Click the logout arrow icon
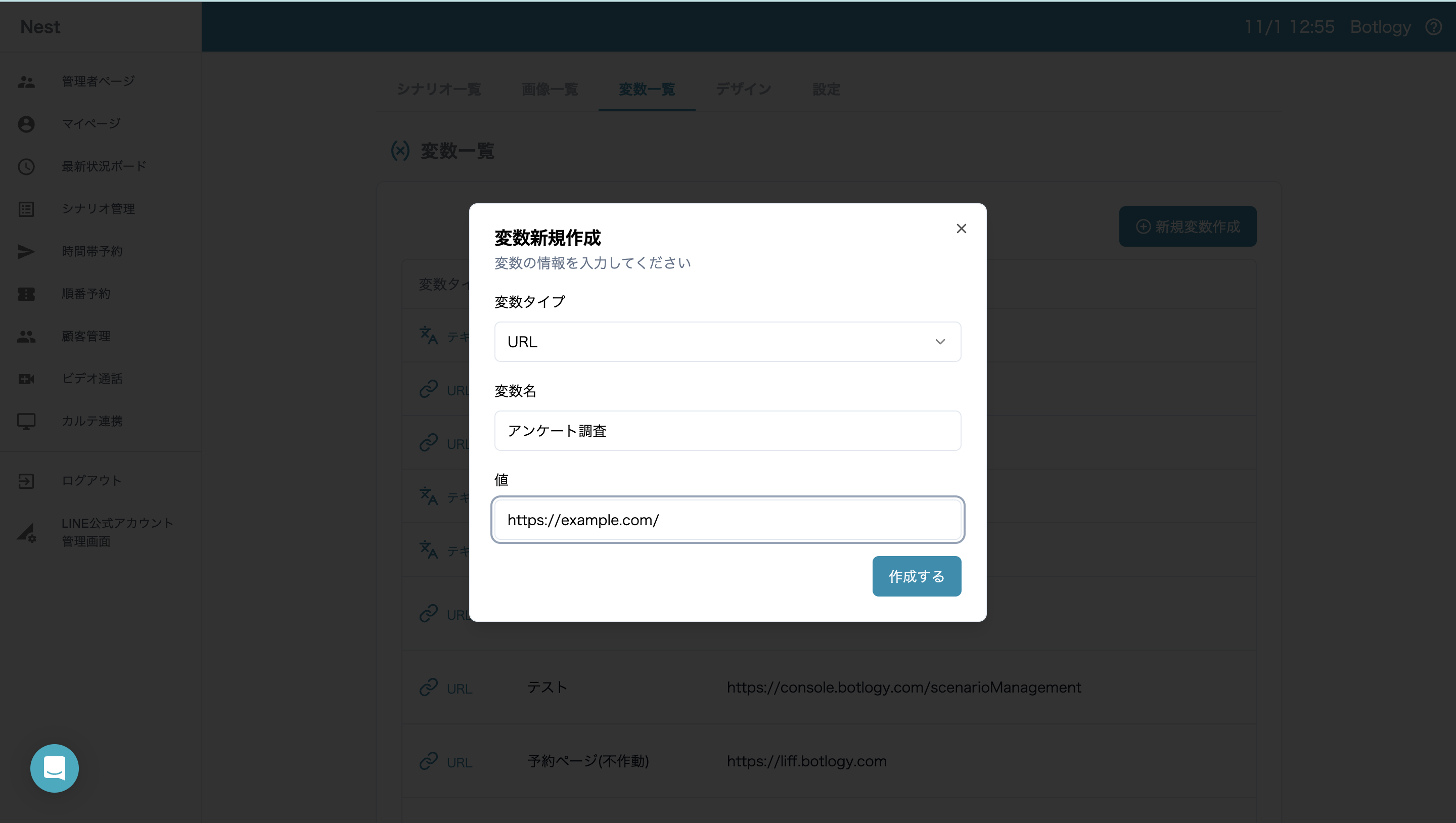The height and width of the screenshot is (823, 1456). coord(26,481)
